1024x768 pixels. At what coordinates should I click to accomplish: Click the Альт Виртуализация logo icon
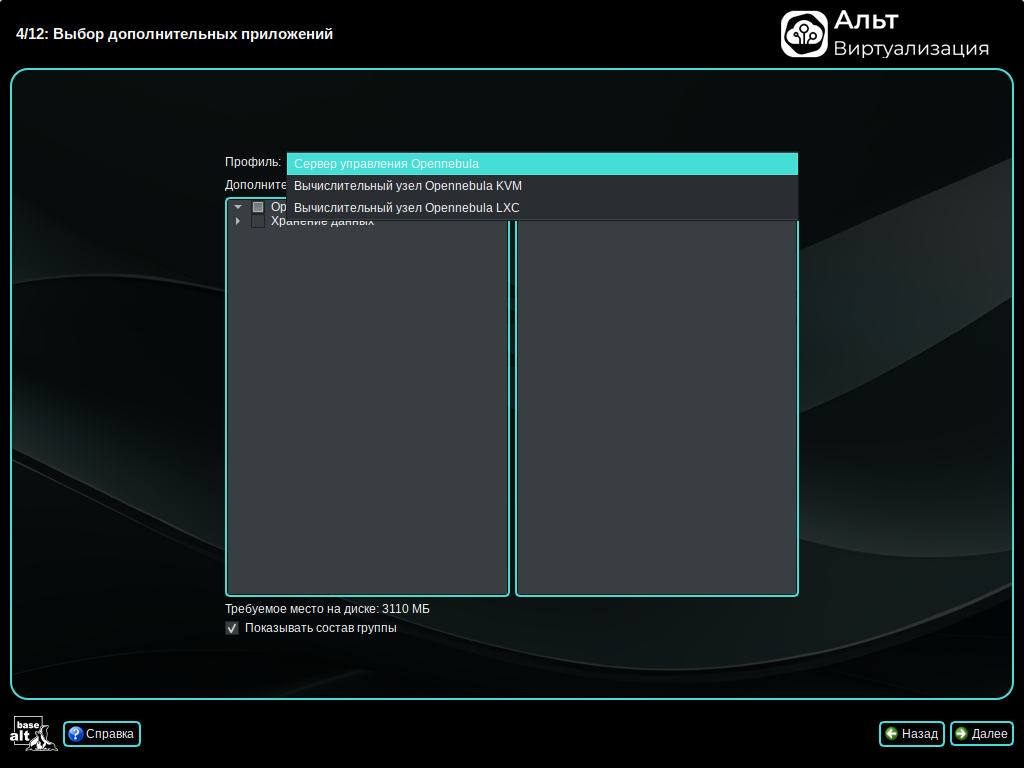tap(804, 34)
